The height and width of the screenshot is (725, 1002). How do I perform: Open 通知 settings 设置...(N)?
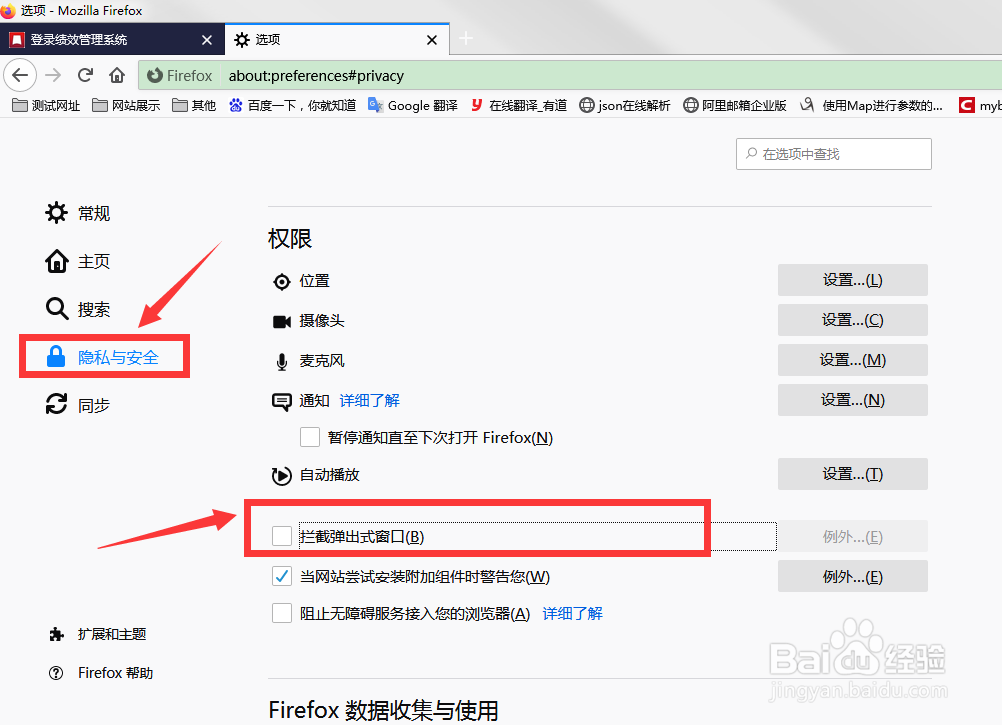point(852,400)
